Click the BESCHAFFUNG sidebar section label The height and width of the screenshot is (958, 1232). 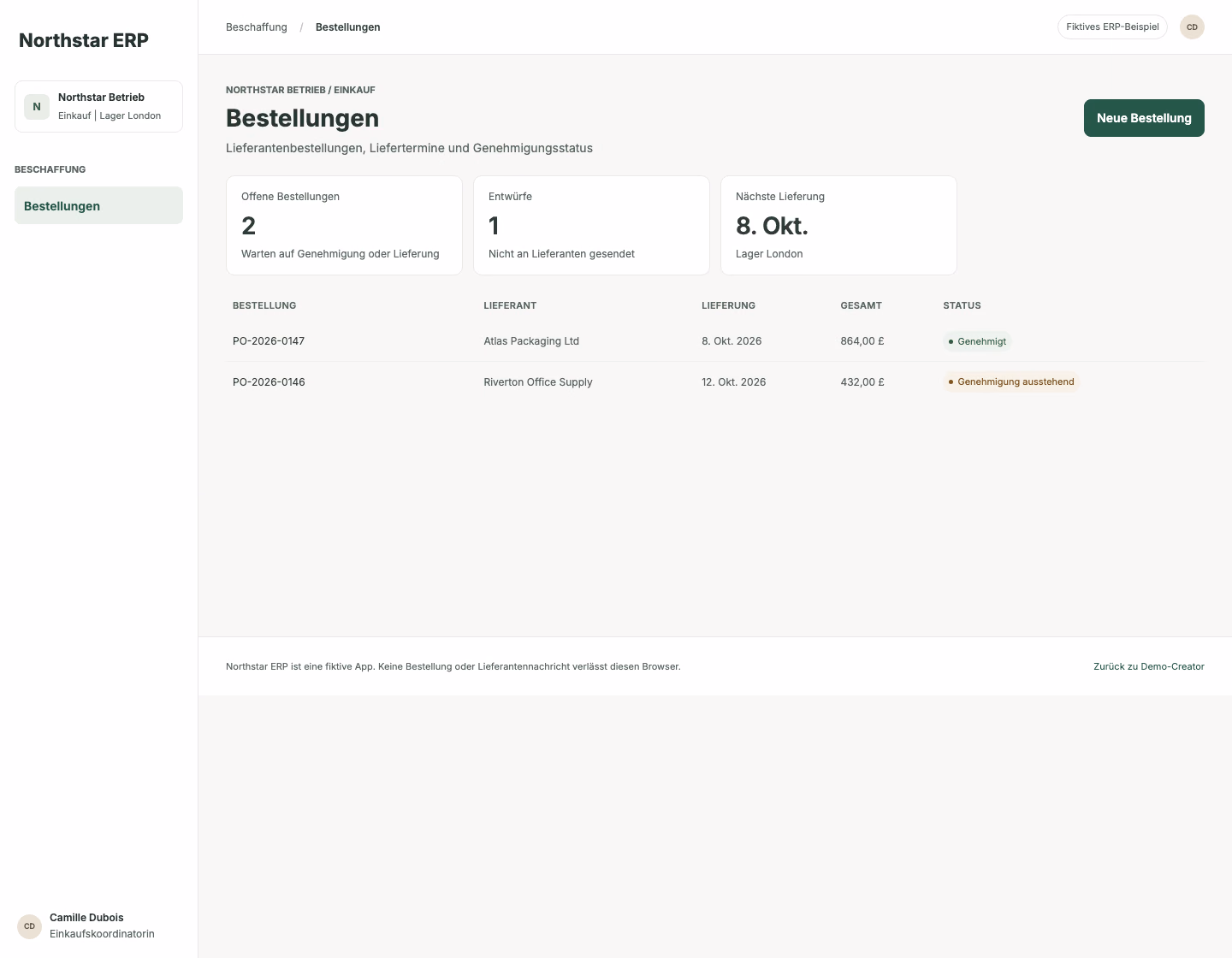[50, 169]
